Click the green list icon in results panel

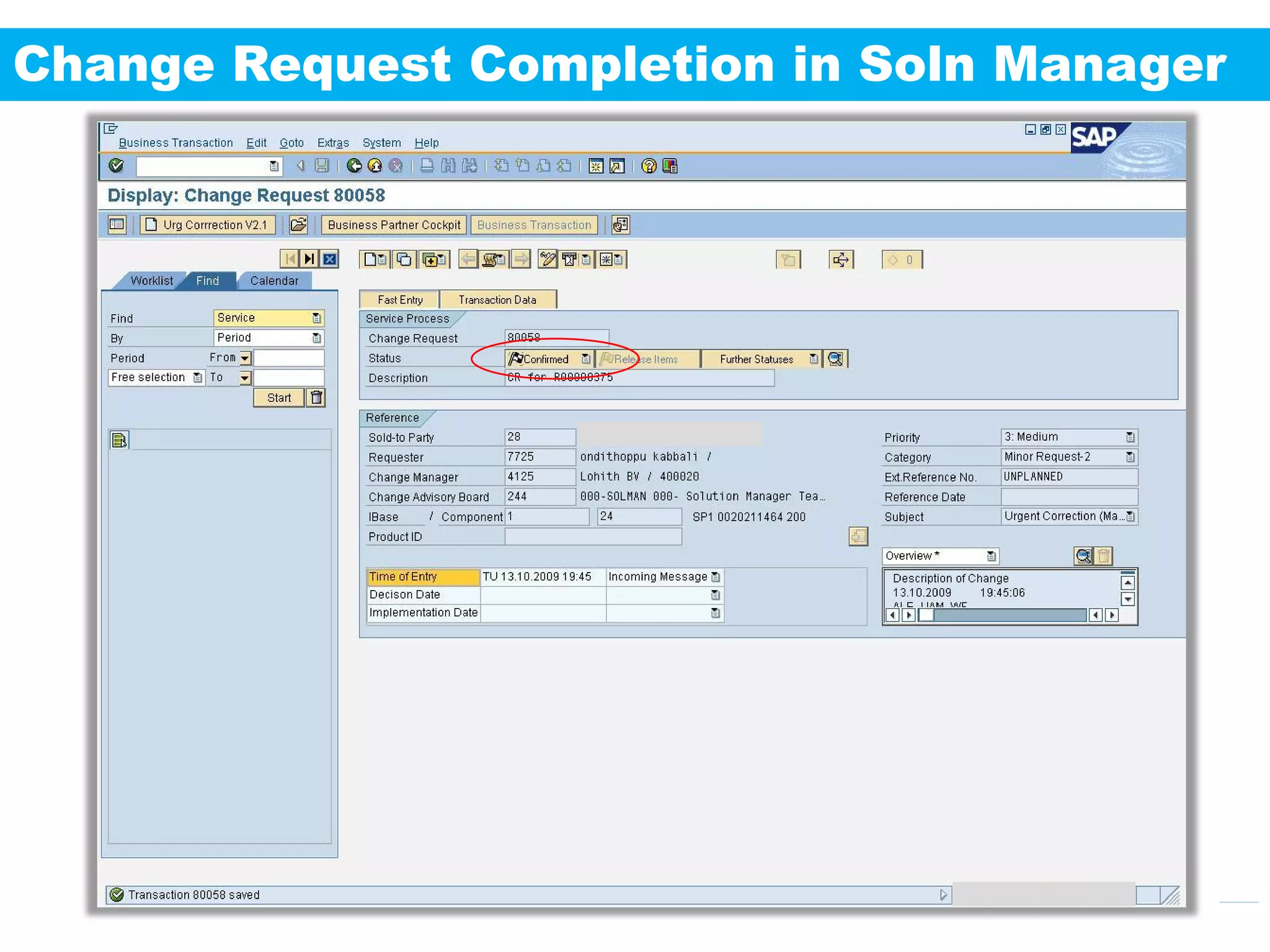tap(119, 440)
